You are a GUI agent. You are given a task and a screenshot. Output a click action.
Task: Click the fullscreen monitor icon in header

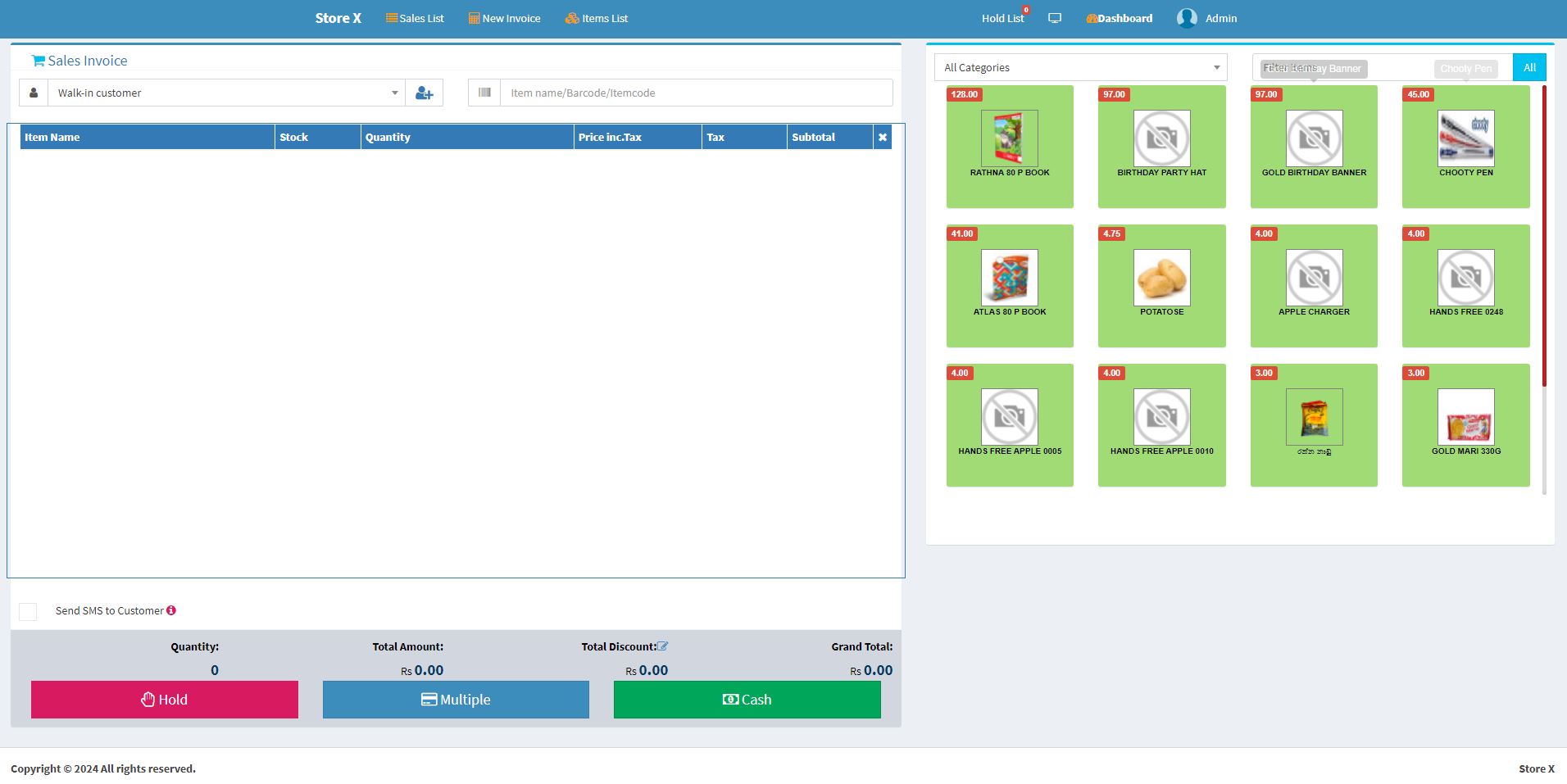[1055, 18]
